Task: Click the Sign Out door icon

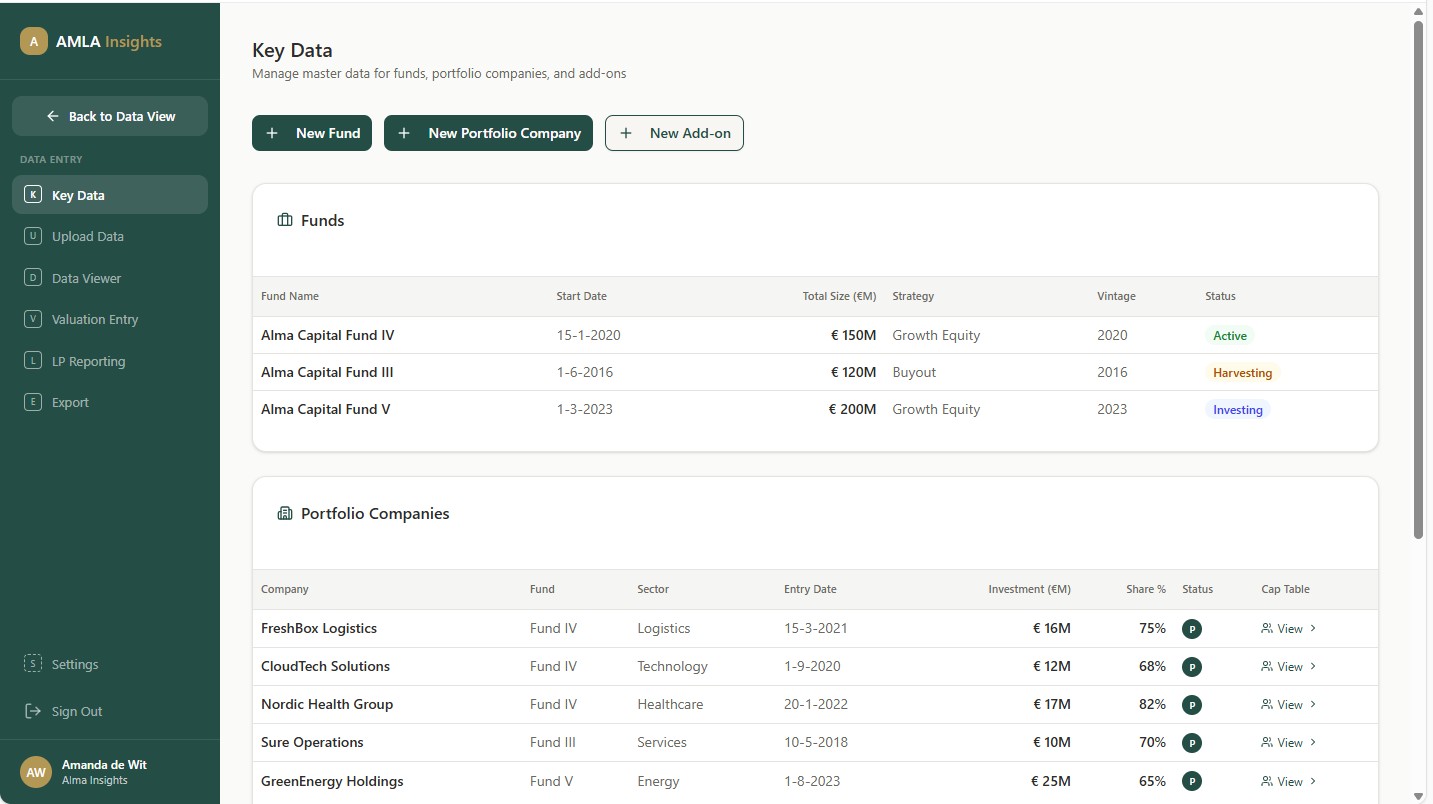Action: 33,711
